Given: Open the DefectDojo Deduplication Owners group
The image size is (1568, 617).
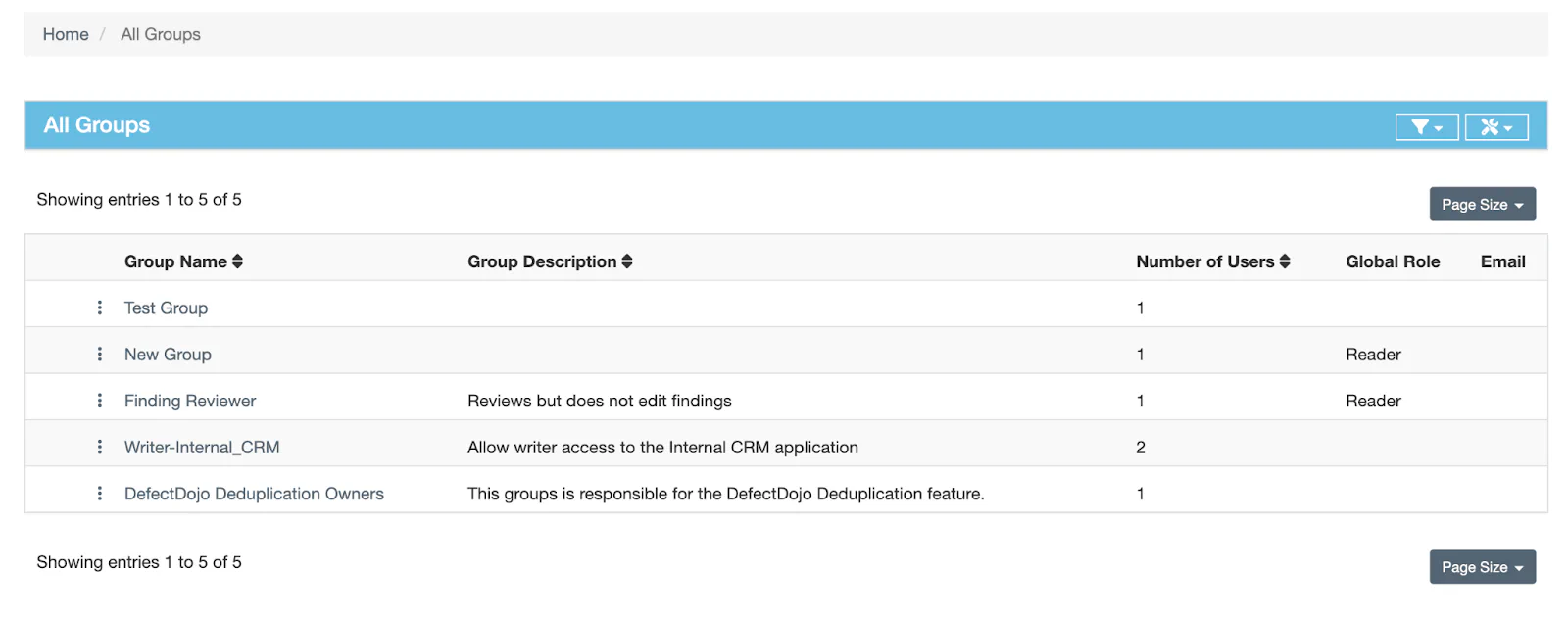Looking at the screenshot, I should (x=254, y=494).
